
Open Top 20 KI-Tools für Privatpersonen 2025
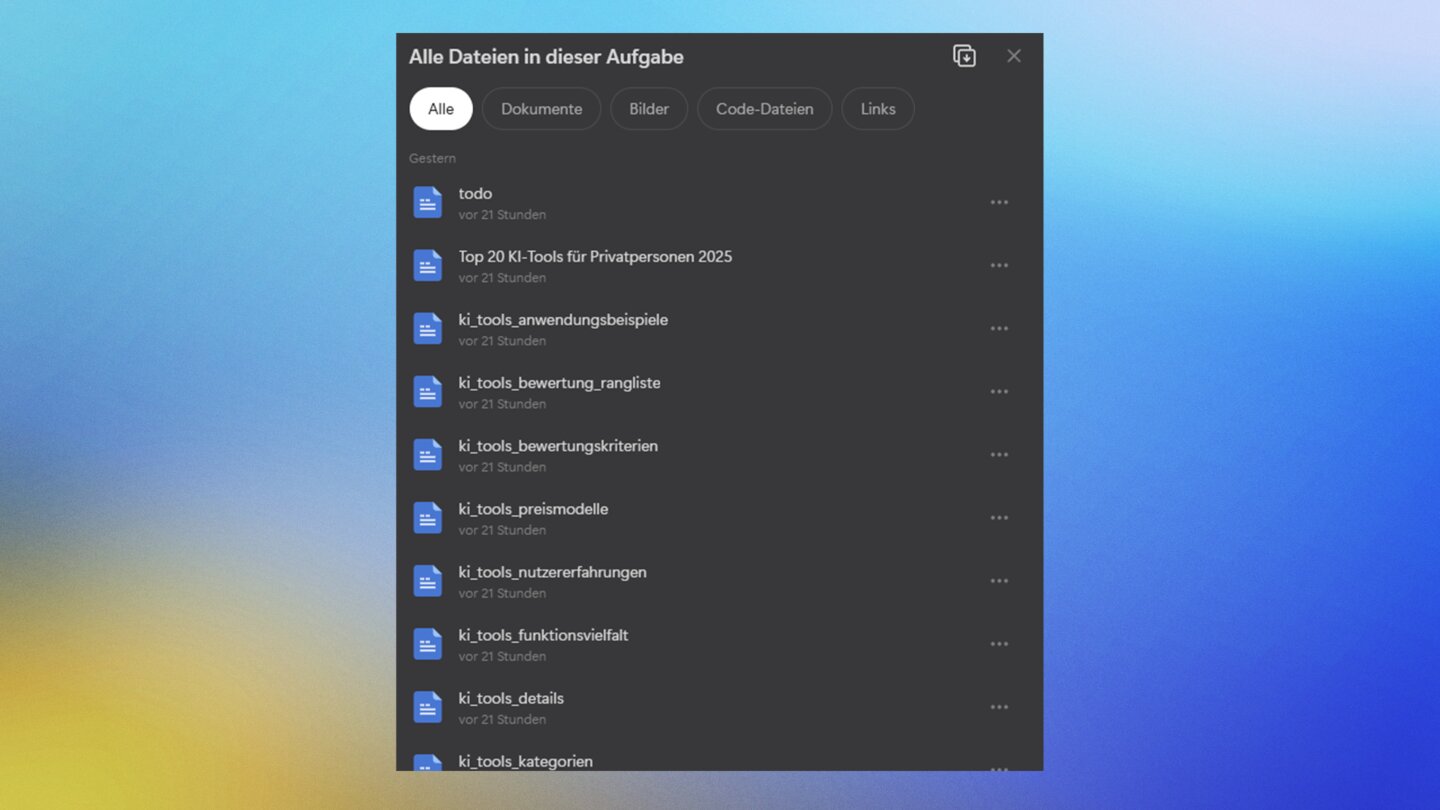coord(595,257)
